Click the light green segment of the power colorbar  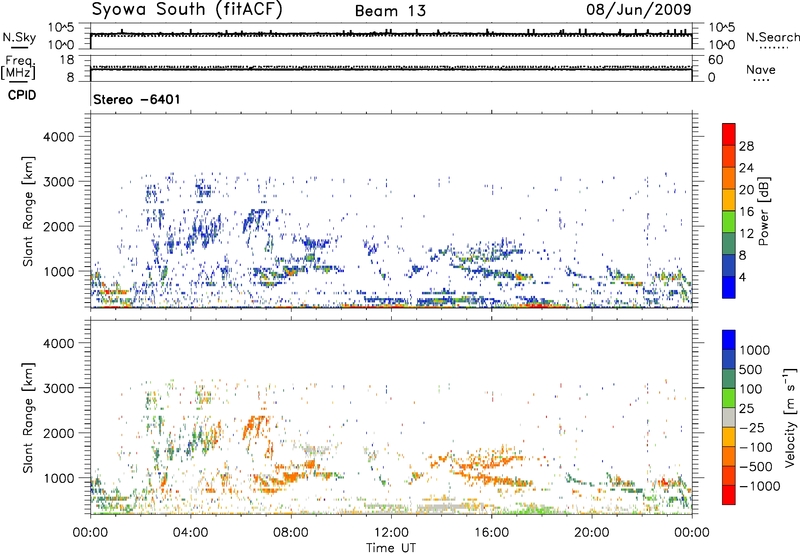(729, 221)
